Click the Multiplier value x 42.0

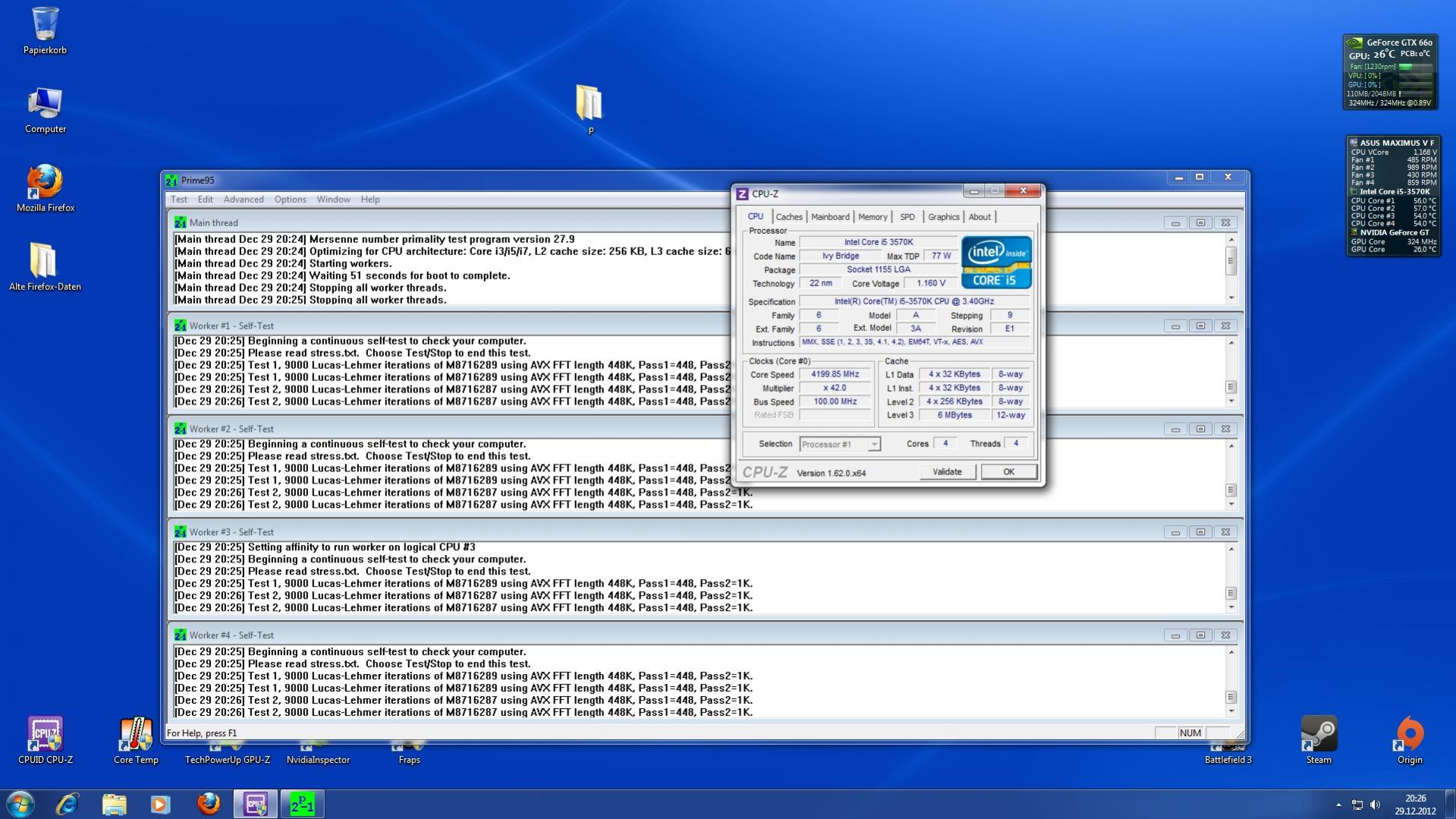(x=835, y=388)
